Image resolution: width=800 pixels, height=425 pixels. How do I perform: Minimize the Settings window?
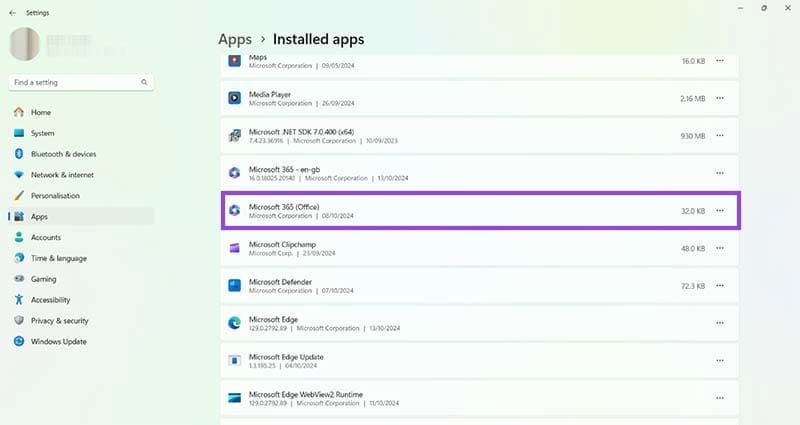(740, 8)
